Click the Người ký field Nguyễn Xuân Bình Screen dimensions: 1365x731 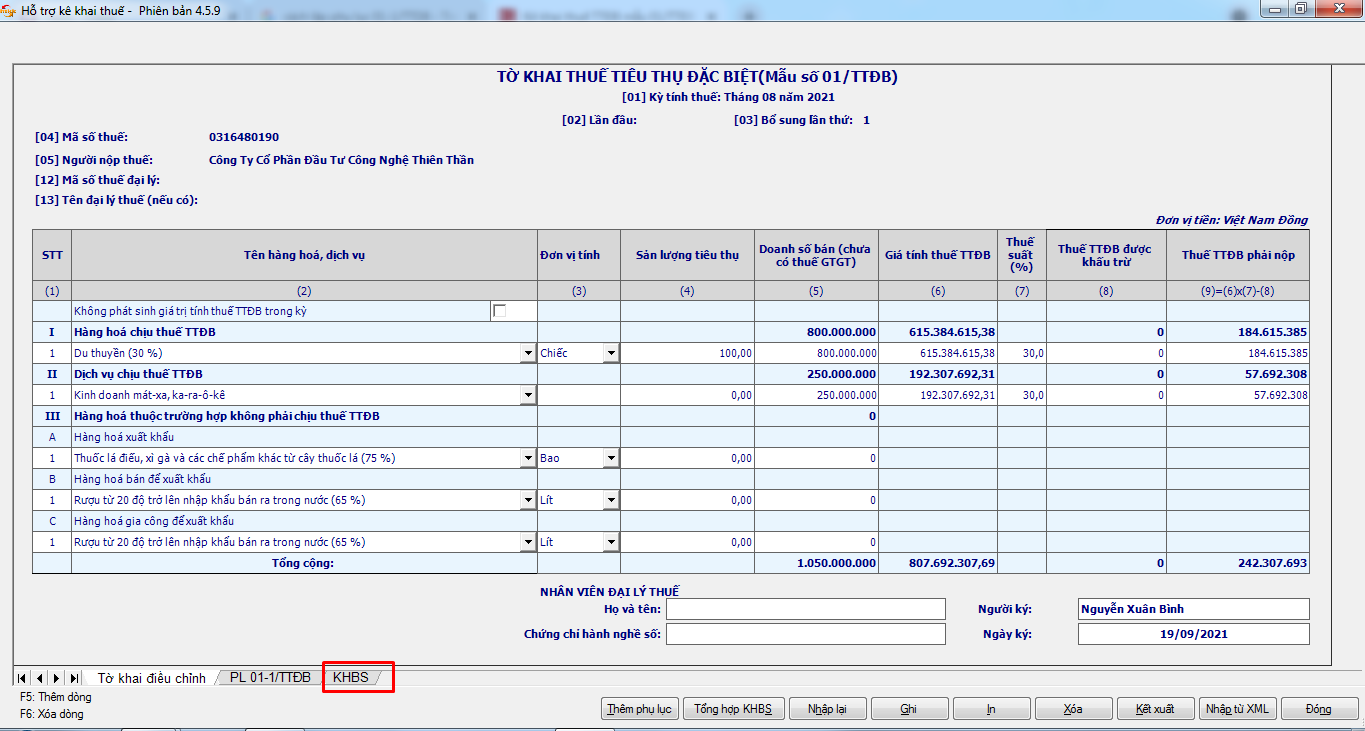(1193, 609)
